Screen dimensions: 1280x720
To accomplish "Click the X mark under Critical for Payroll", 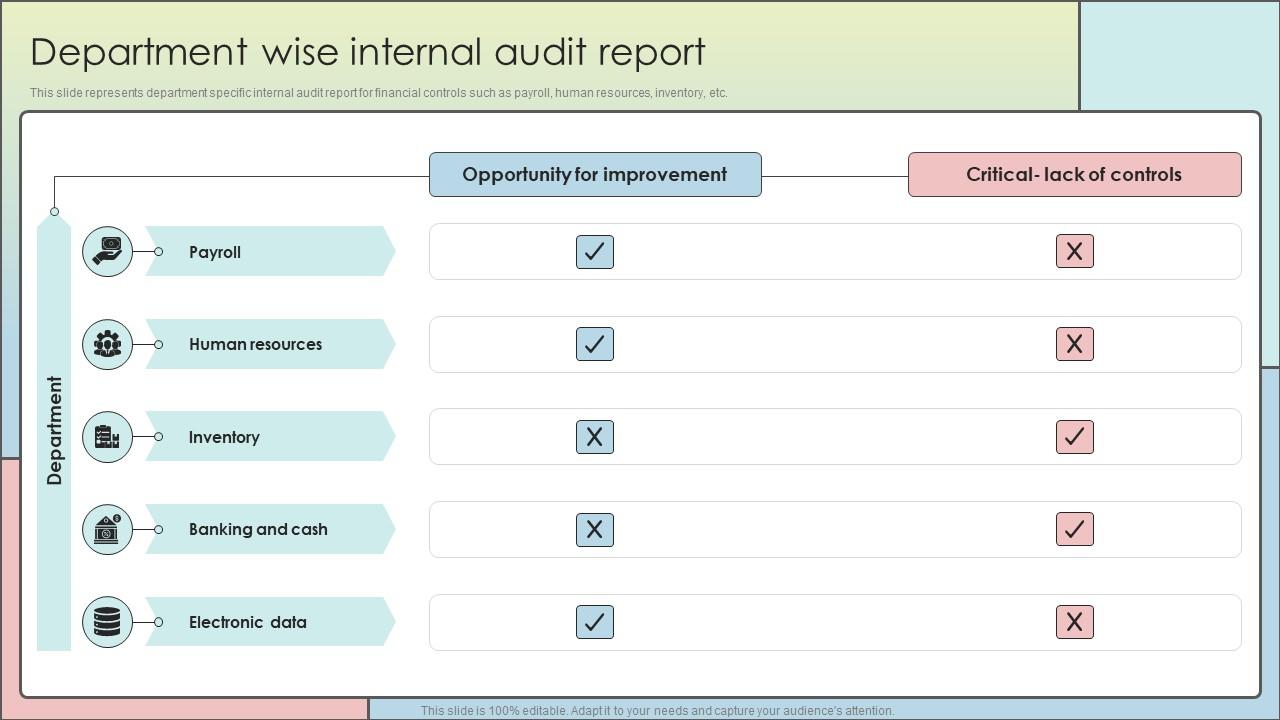I will click(1075, 252).
